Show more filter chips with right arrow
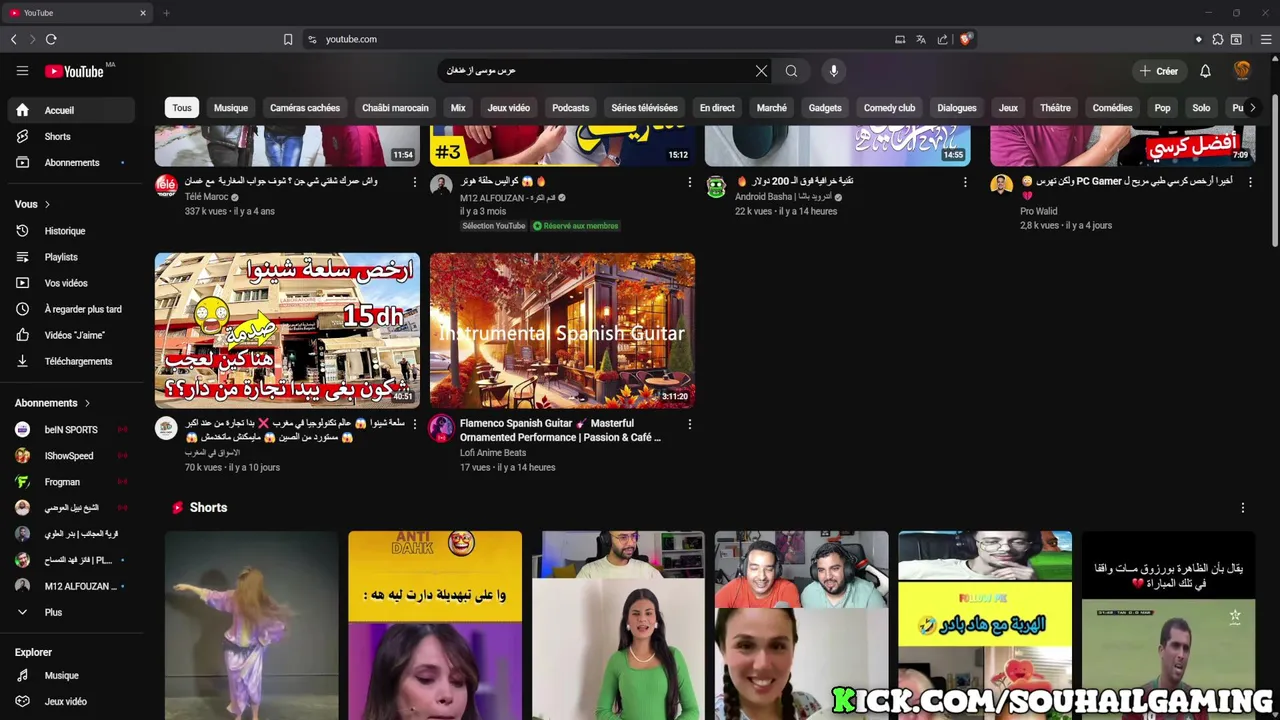This screenshot has height=720, width=1280. (x=1252, y=108)
